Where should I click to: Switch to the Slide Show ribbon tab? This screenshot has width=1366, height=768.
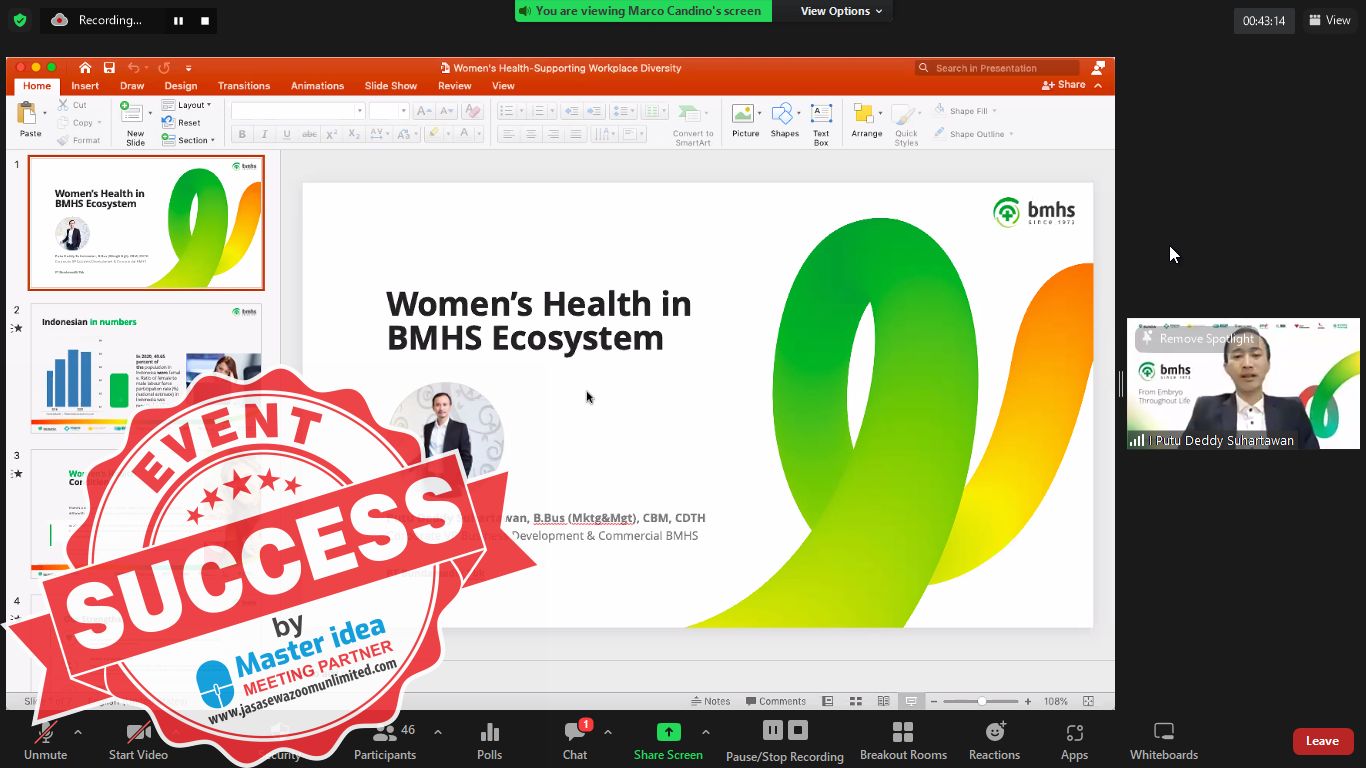click(390, 86)
